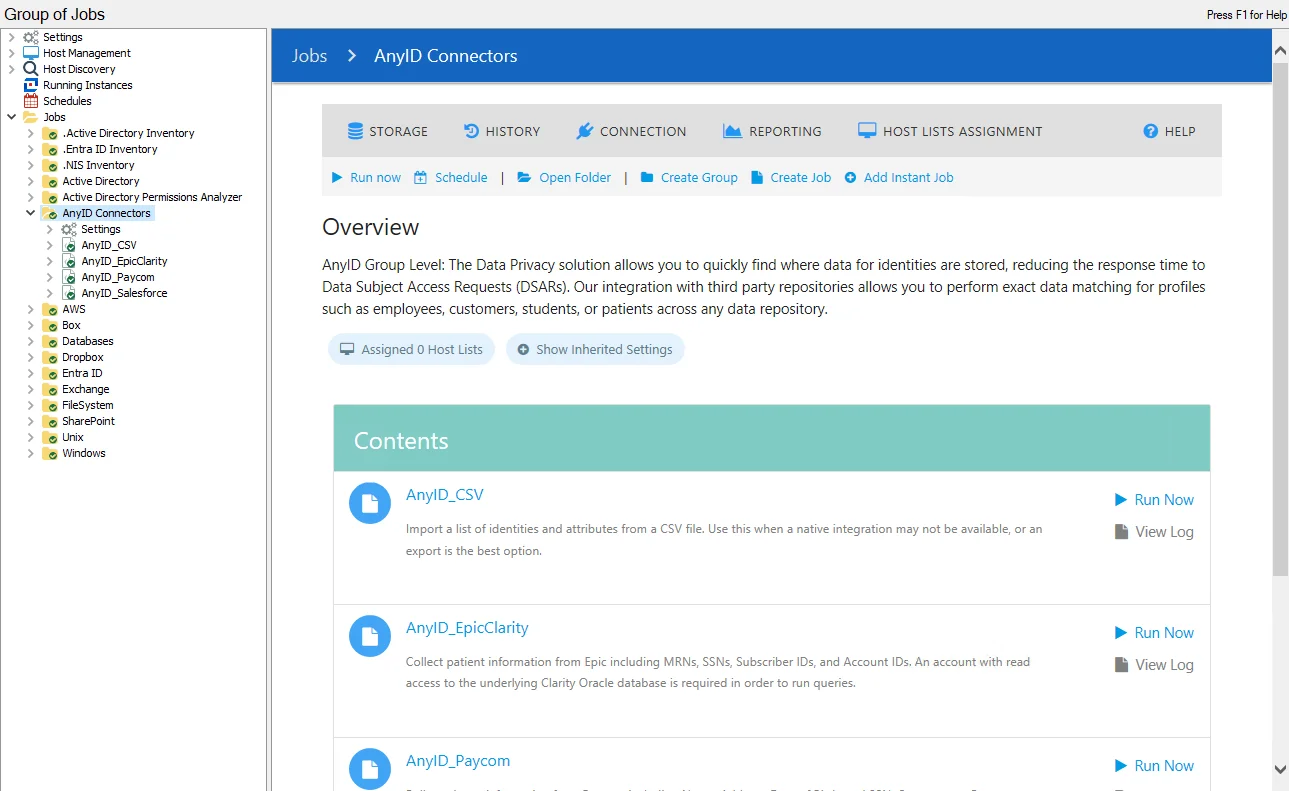The height and width of the screenshot is (791, 1289).
Task: Expand the Databases group node
Action: [x=31, y=341]
